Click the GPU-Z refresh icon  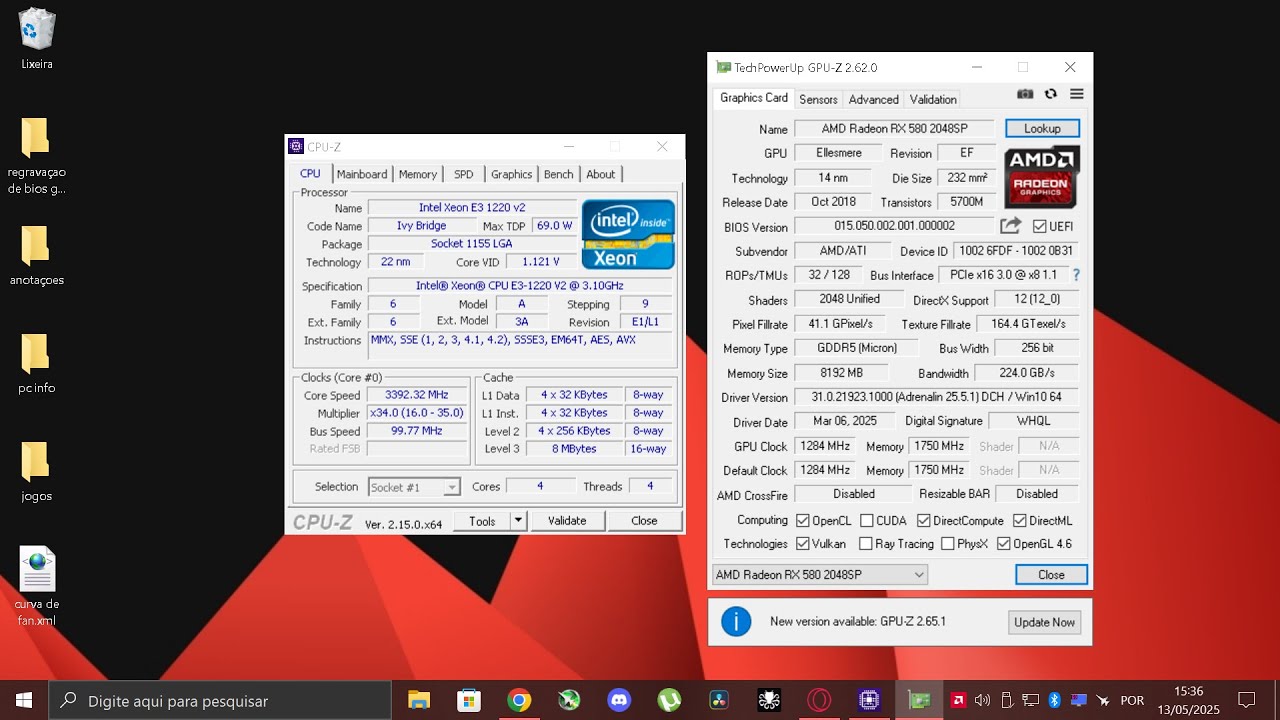pyautogui.click(x=1051, y=94)
